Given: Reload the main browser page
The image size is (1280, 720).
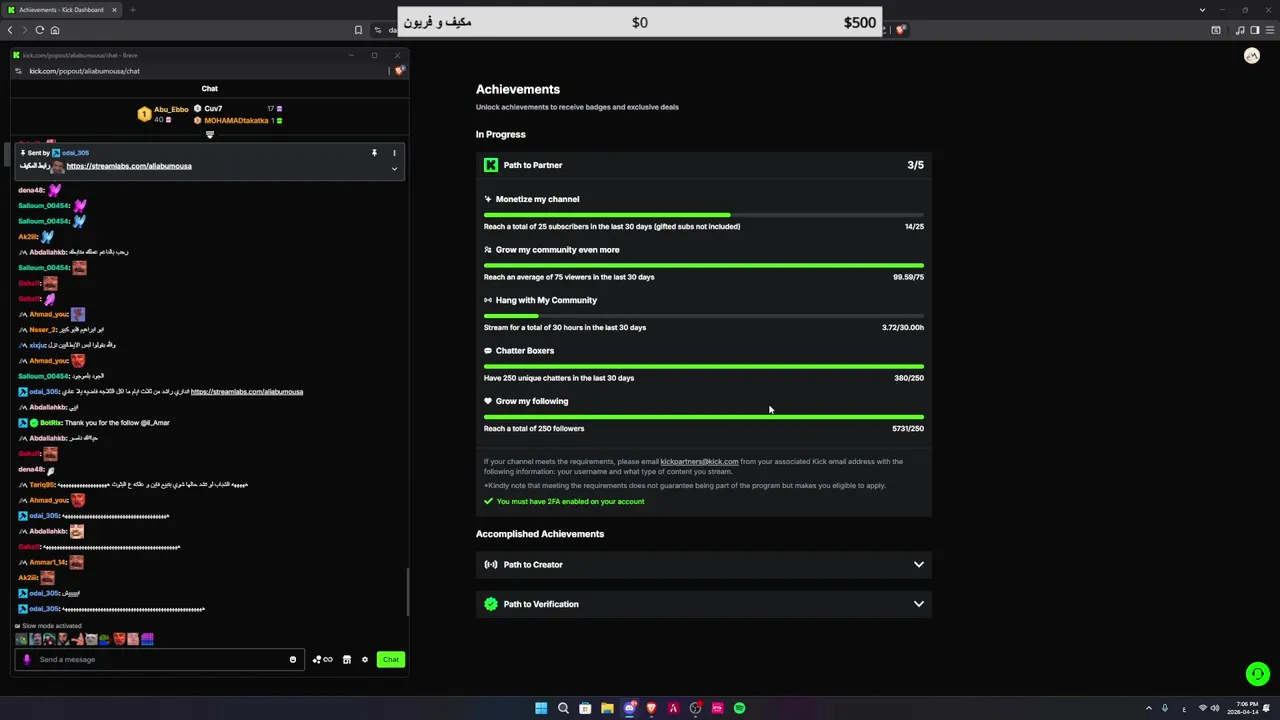Looking at the screenshot, I should click(x=40, y=30).
